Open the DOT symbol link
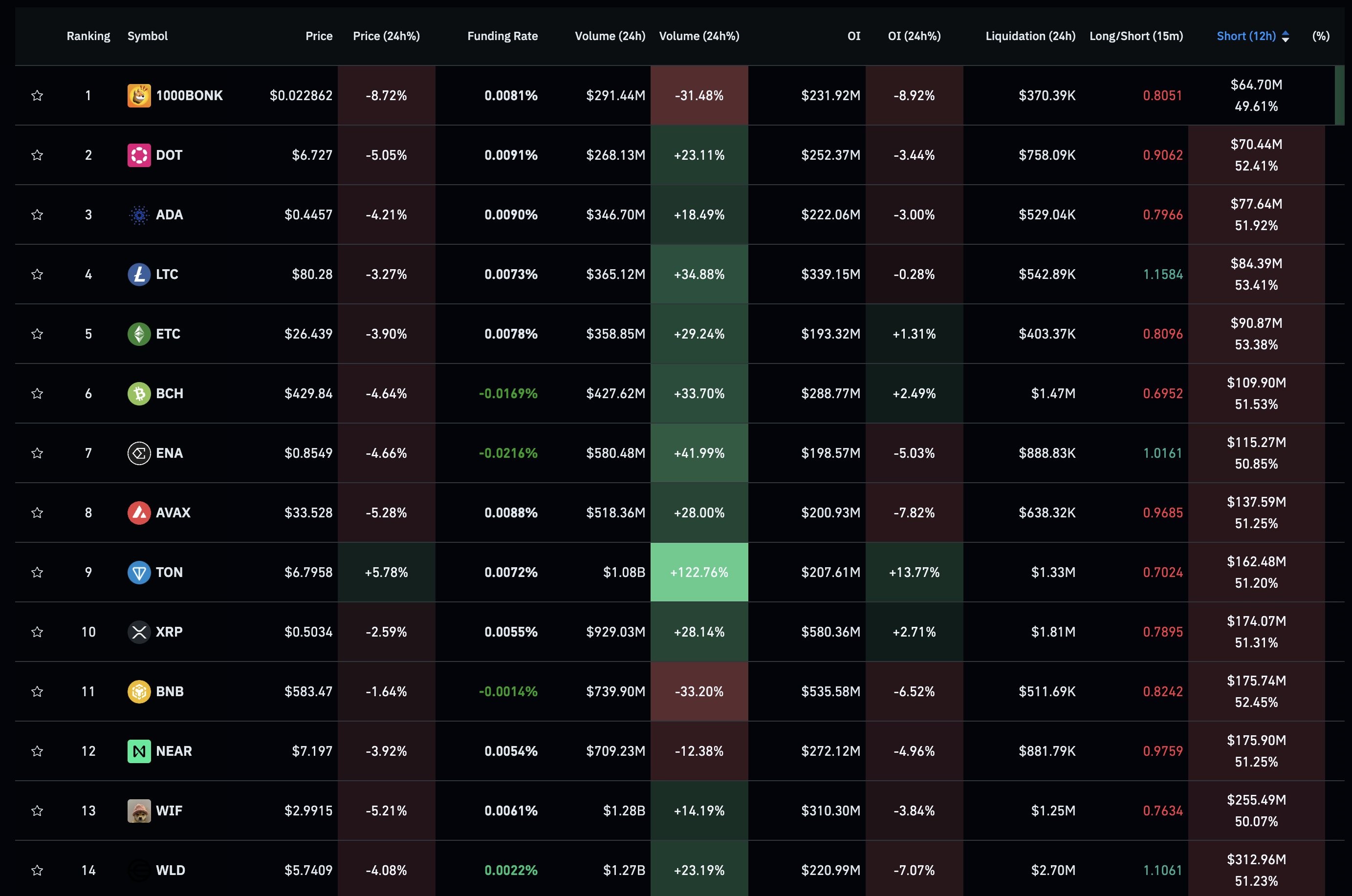The image size is (1352, 896). (169, 155)
